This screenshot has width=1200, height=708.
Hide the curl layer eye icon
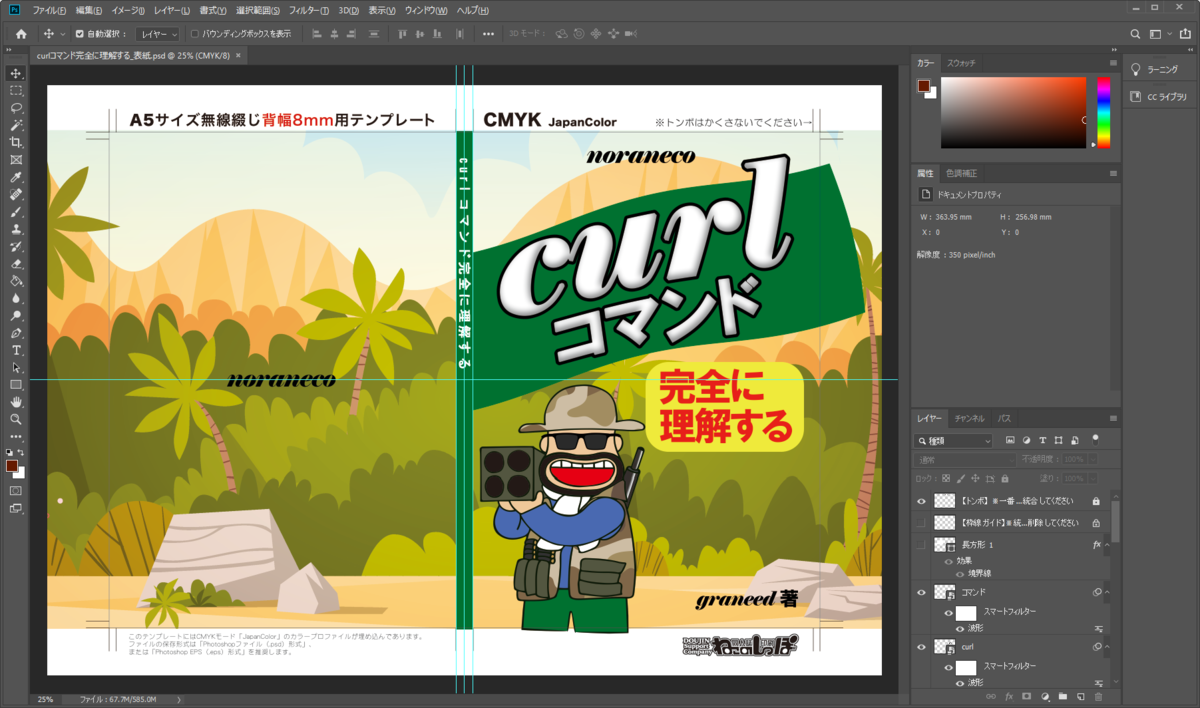pyautogui.click(x=922, y=646)
